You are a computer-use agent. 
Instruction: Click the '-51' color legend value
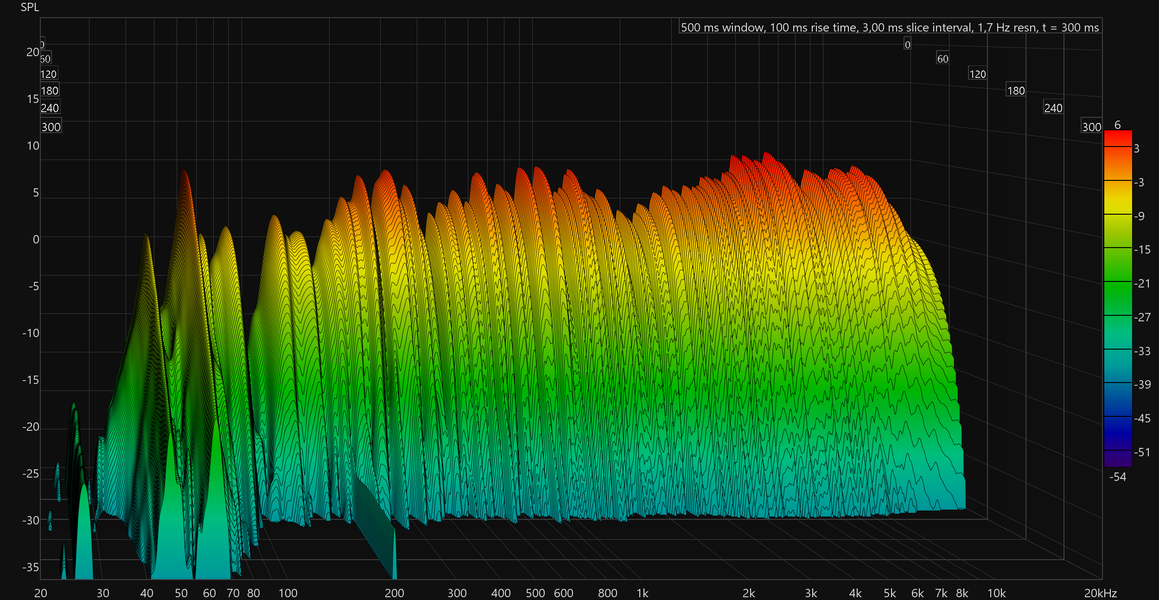(1141, 451)
